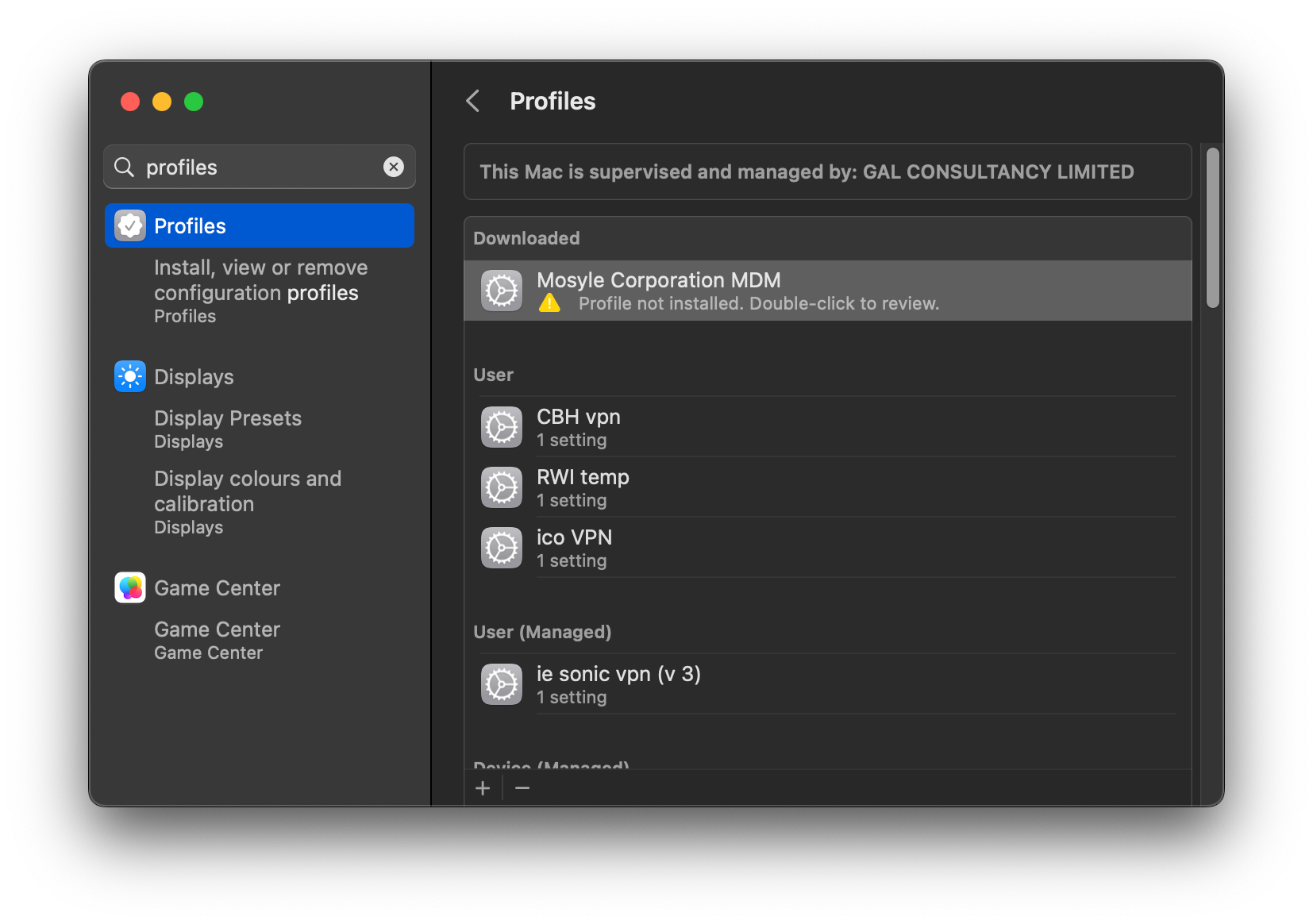Click in the profiles search field
Image resolution: width=1313 pixels, height=924 pixels.
[x=260, y=167]
